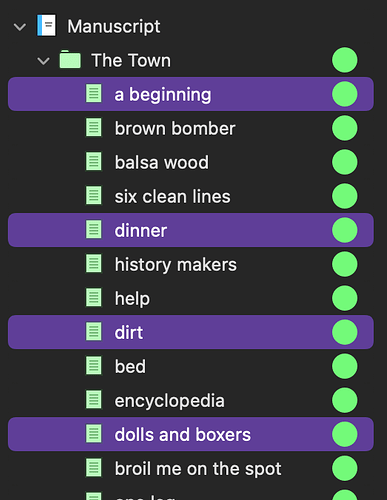Screen dimensions: 387x500
Task: Click green label dot beside dolls and boxers
Action: 345,434
